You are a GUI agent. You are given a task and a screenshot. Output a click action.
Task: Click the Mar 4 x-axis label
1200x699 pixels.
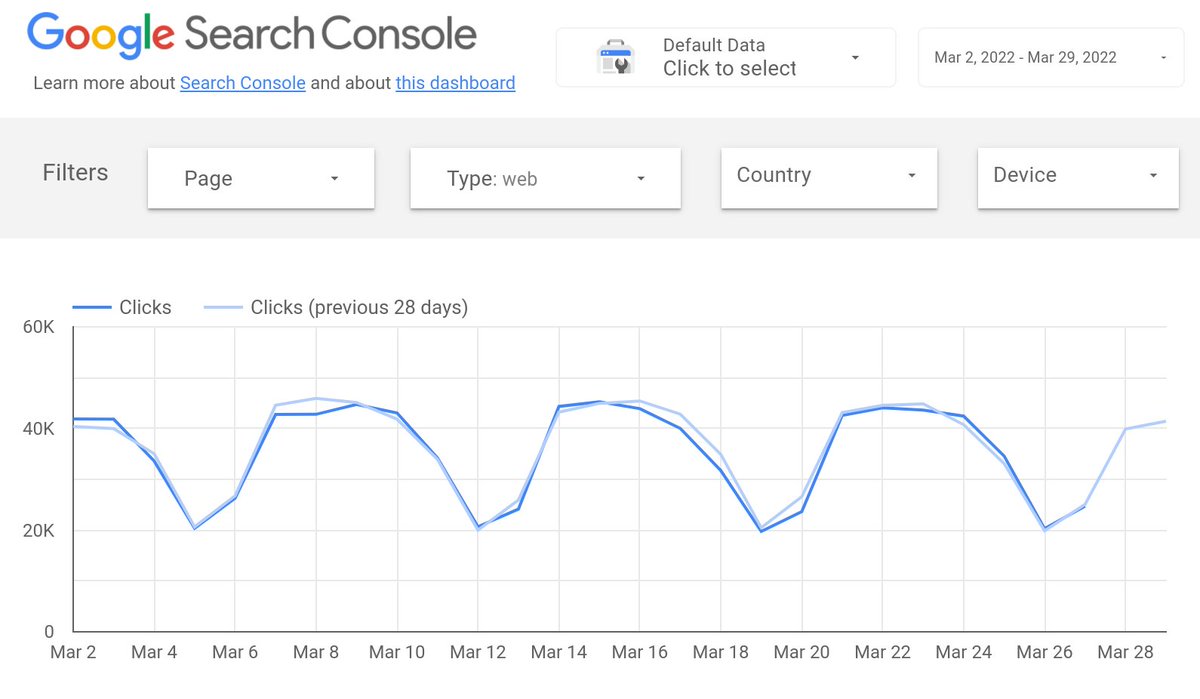(154, 652)
